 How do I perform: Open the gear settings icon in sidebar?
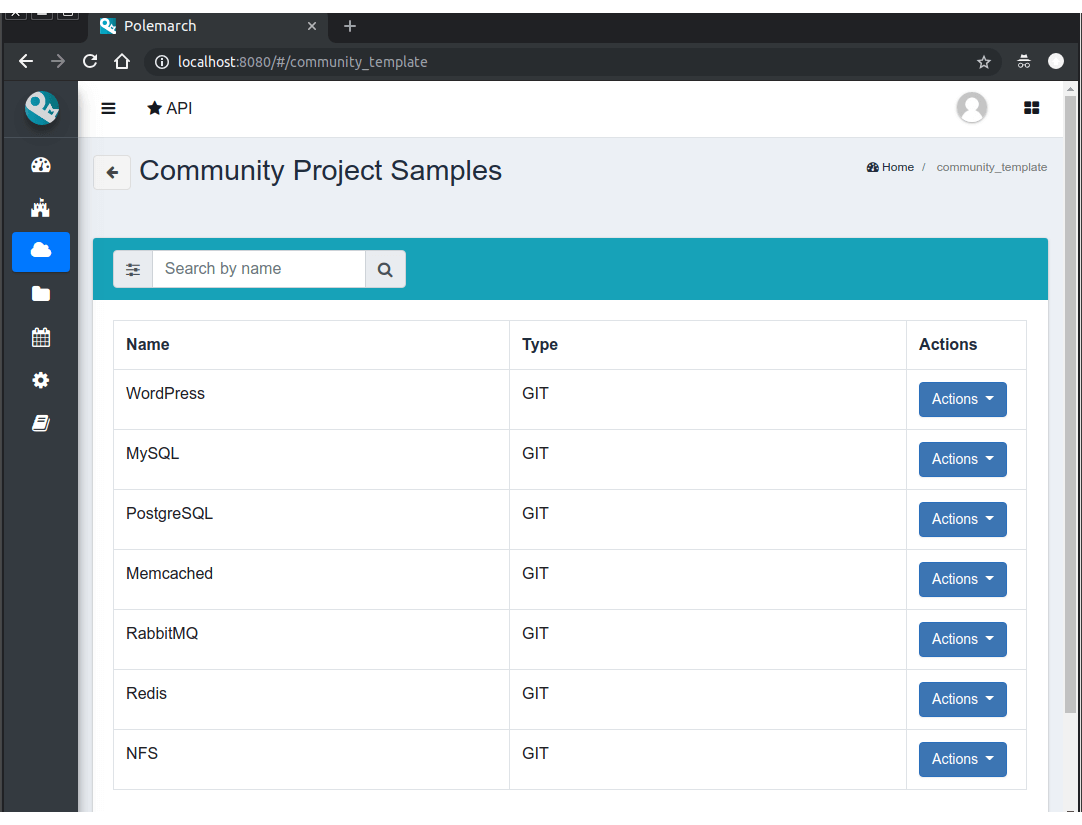(x=41, y=380)
